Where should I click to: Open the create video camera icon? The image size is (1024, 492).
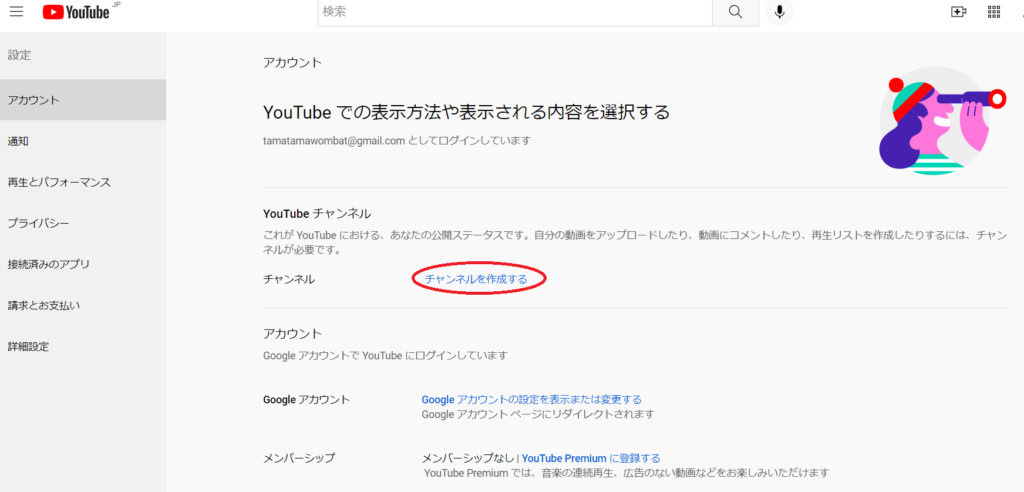(958, 12)
